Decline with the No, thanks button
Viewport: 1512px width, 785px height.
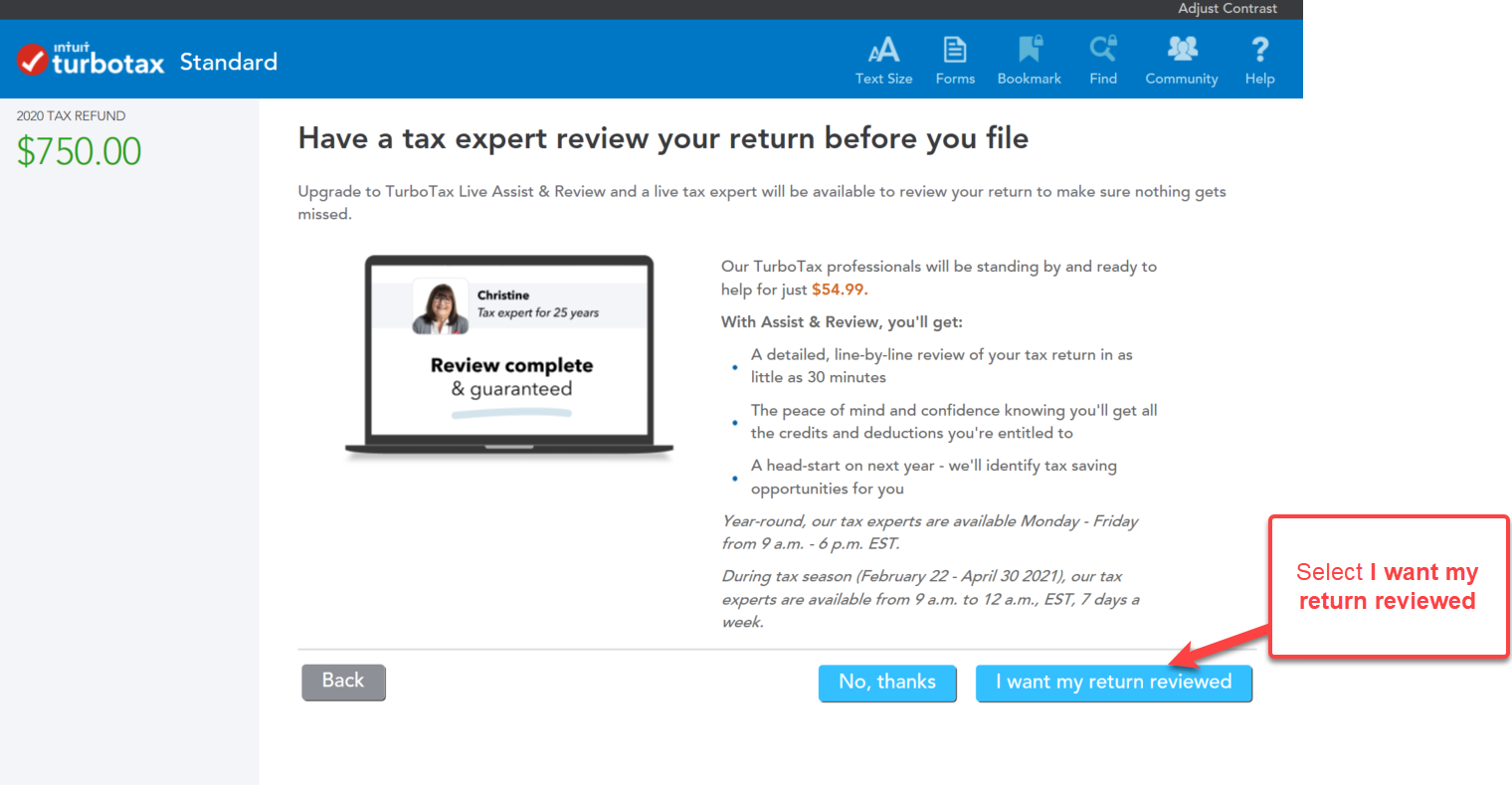tap(887, 683)
